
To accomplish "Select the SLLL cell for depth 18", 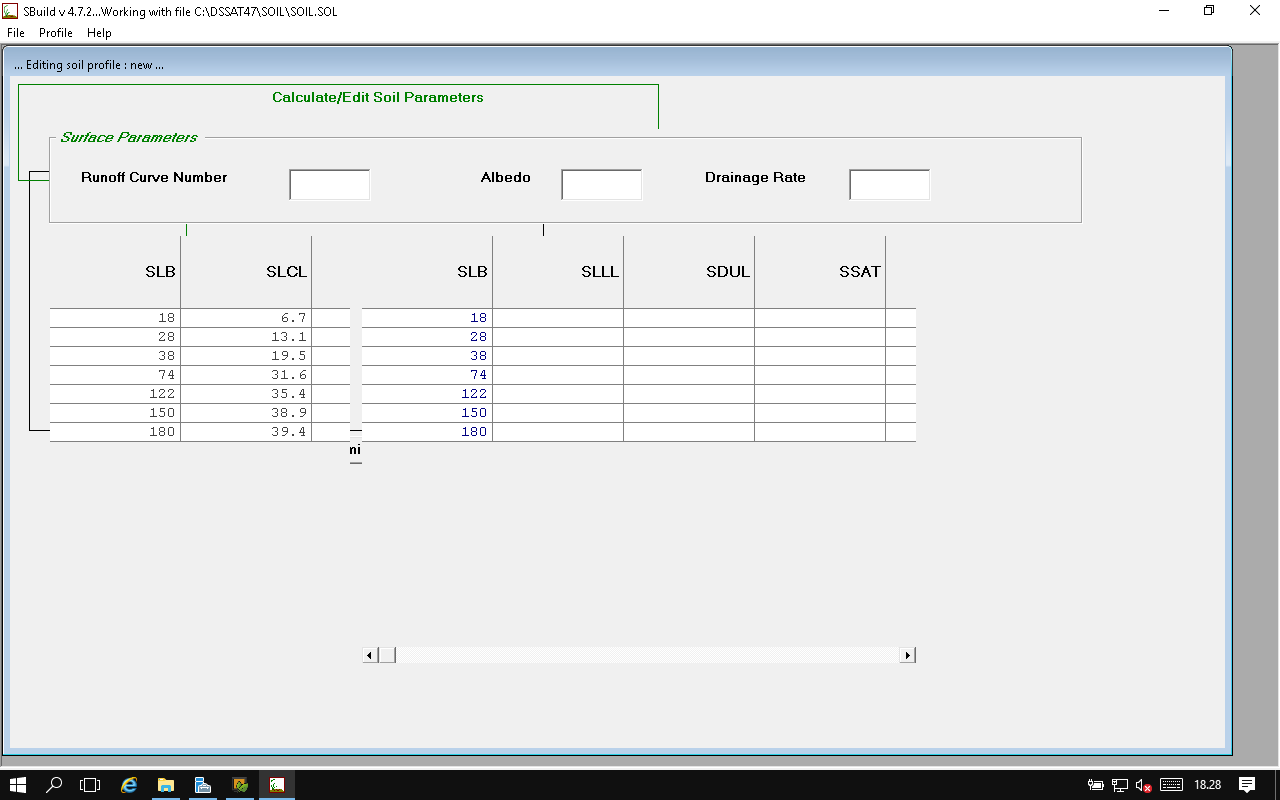I will (x=558, y=318).
